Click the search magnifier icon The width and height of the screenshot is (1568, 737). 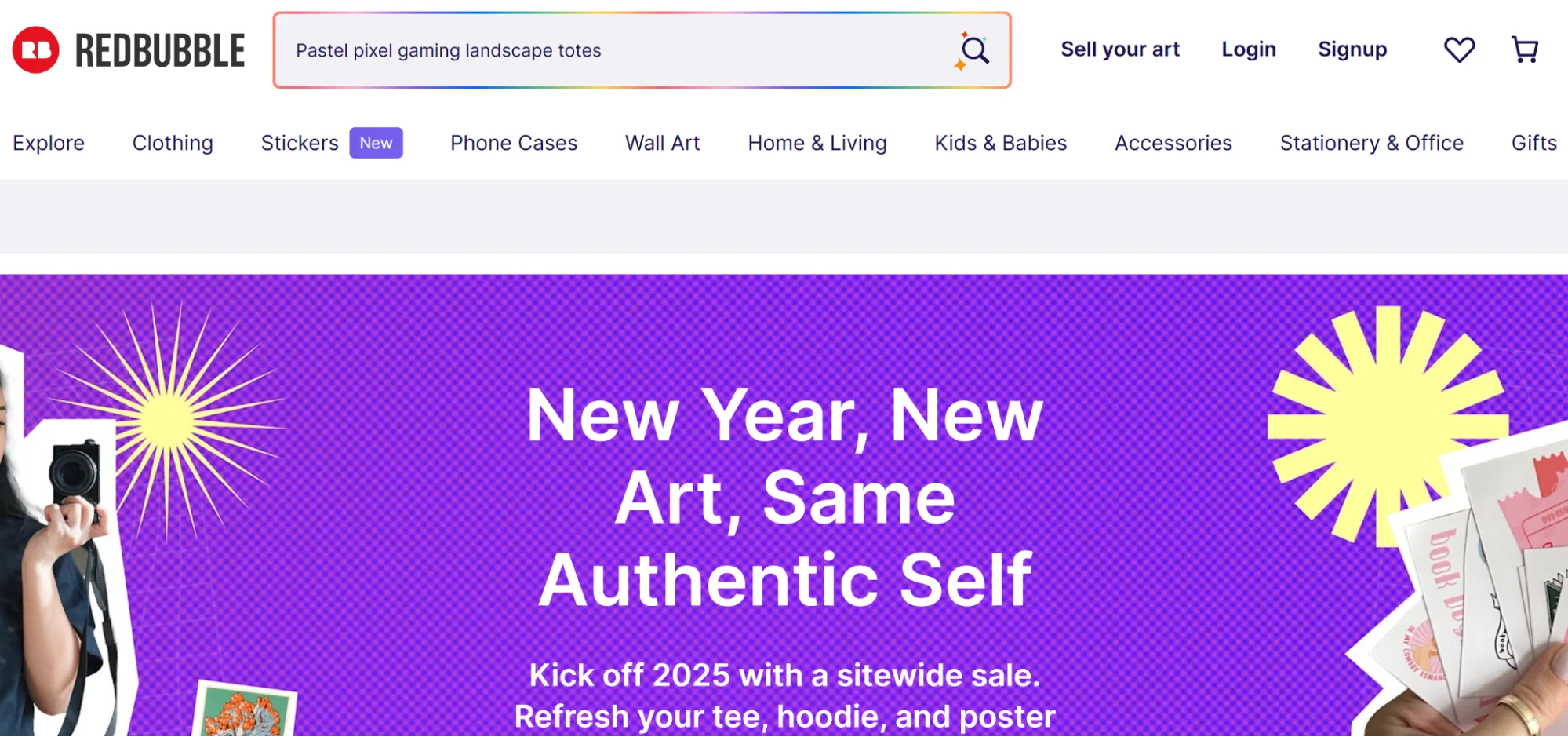click(975, 48)
